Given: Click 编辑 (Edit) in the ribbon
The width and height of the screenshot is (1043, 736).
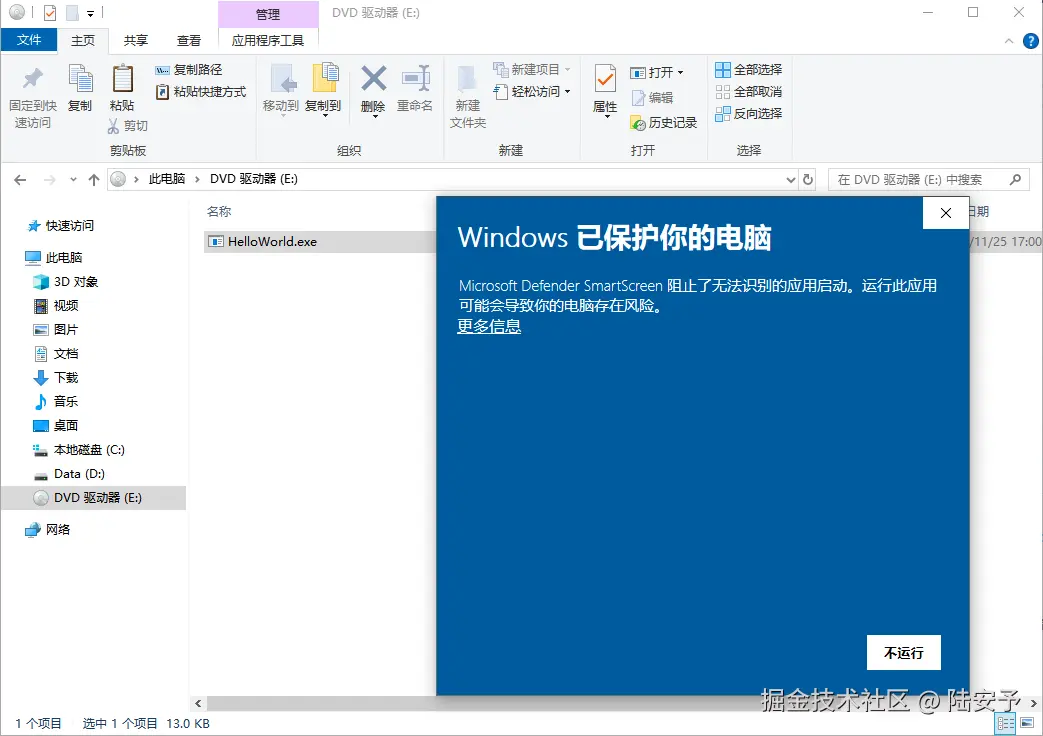Looking at the screenshot, I should point(653,98).
